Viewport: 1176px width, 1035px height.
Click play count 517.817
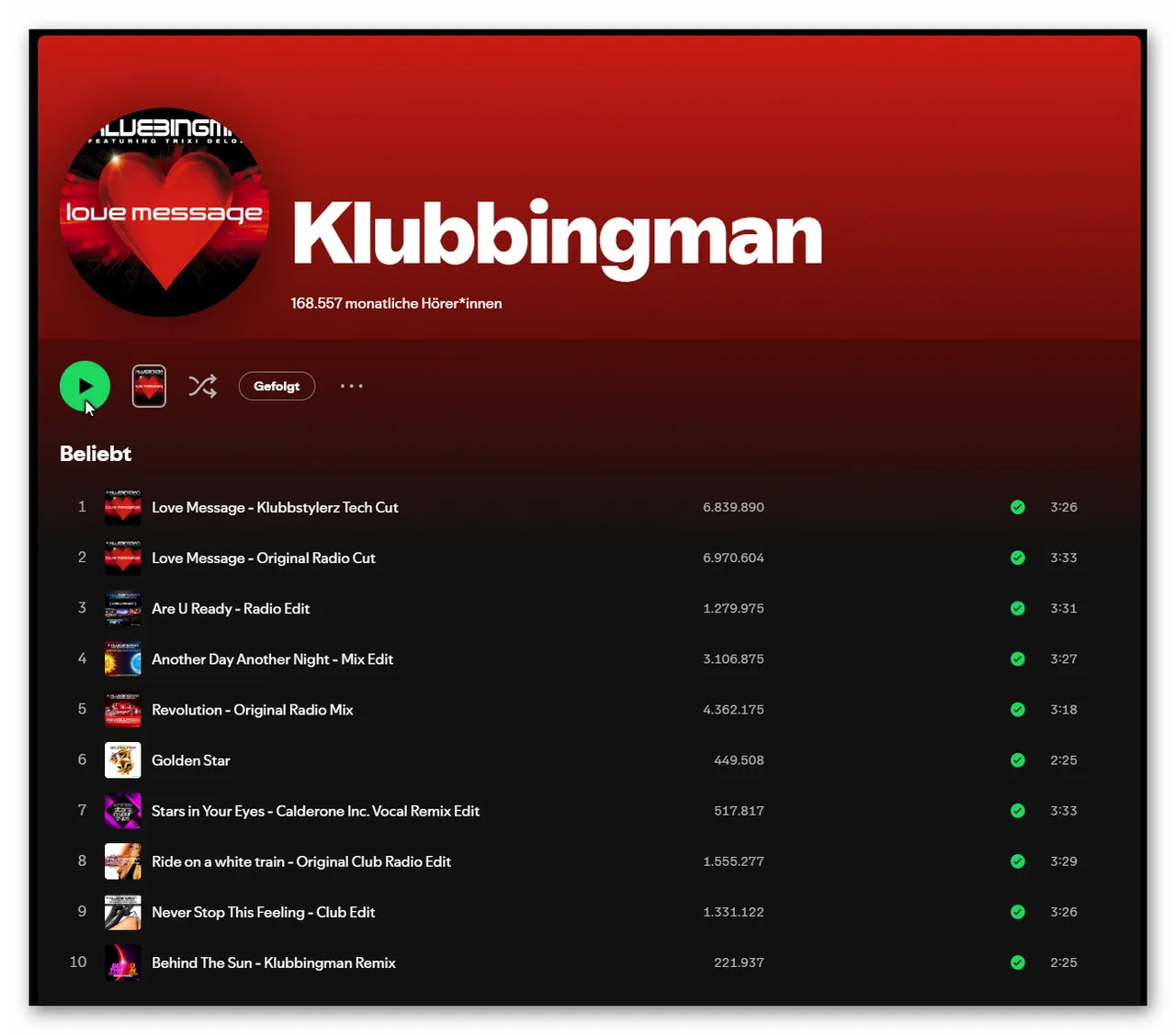(x=739, y=810)
